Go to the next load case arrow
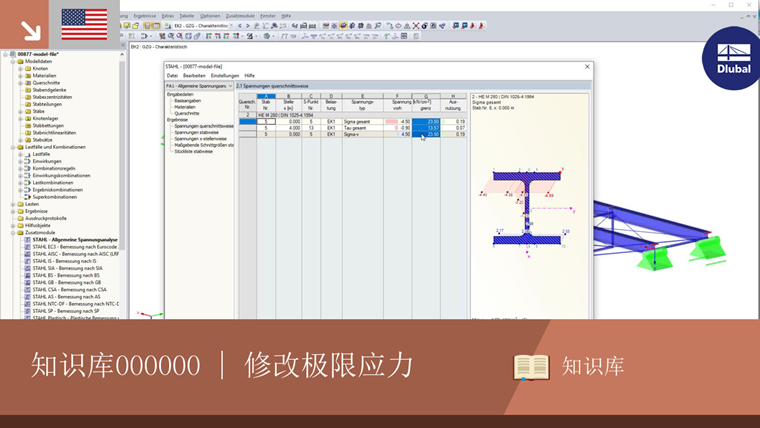This screenshot has width=760, height=428. point(248,26)
